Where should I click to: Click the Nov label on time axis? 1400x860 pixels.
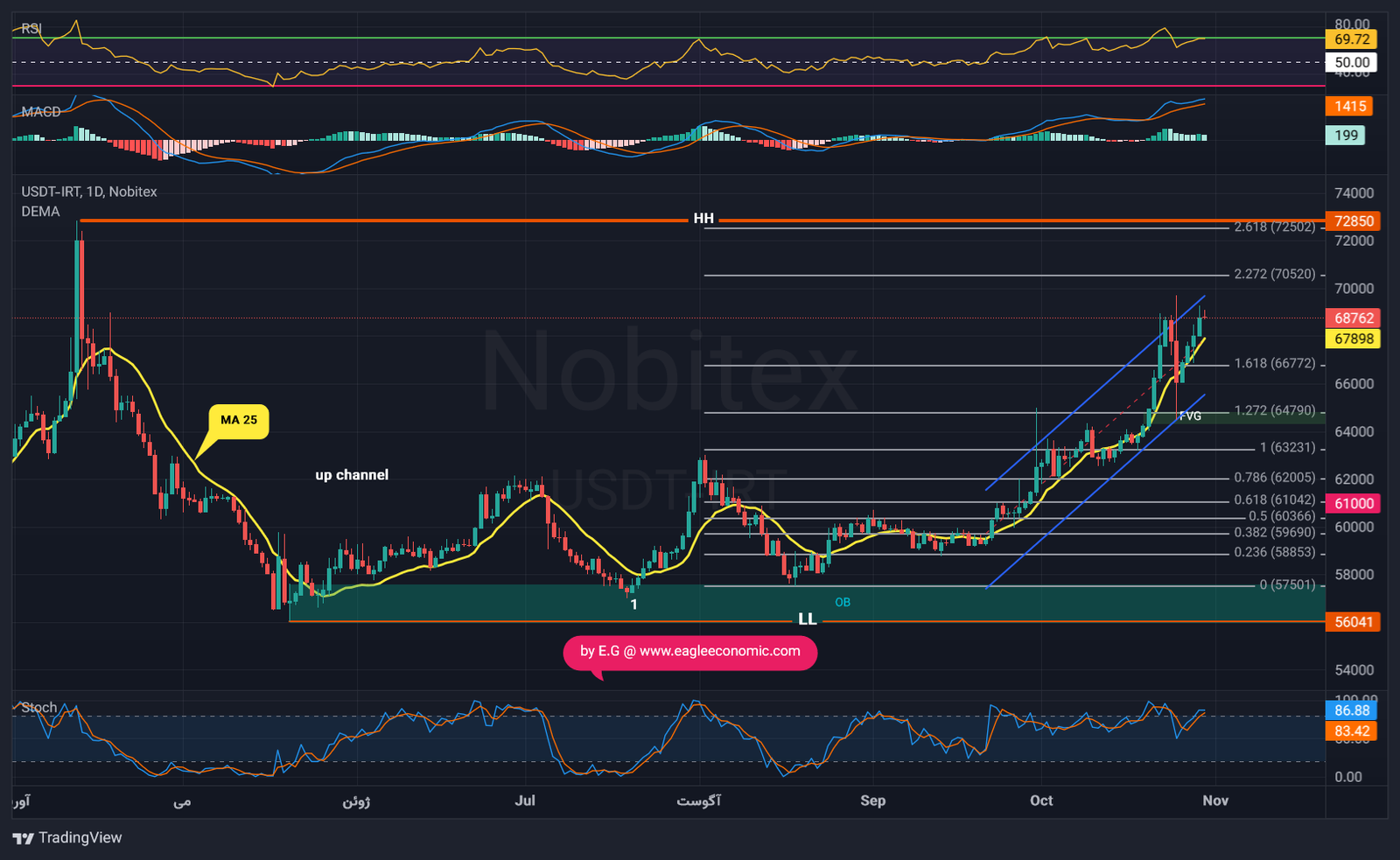pyautogui.click(x=1215, y=801)
